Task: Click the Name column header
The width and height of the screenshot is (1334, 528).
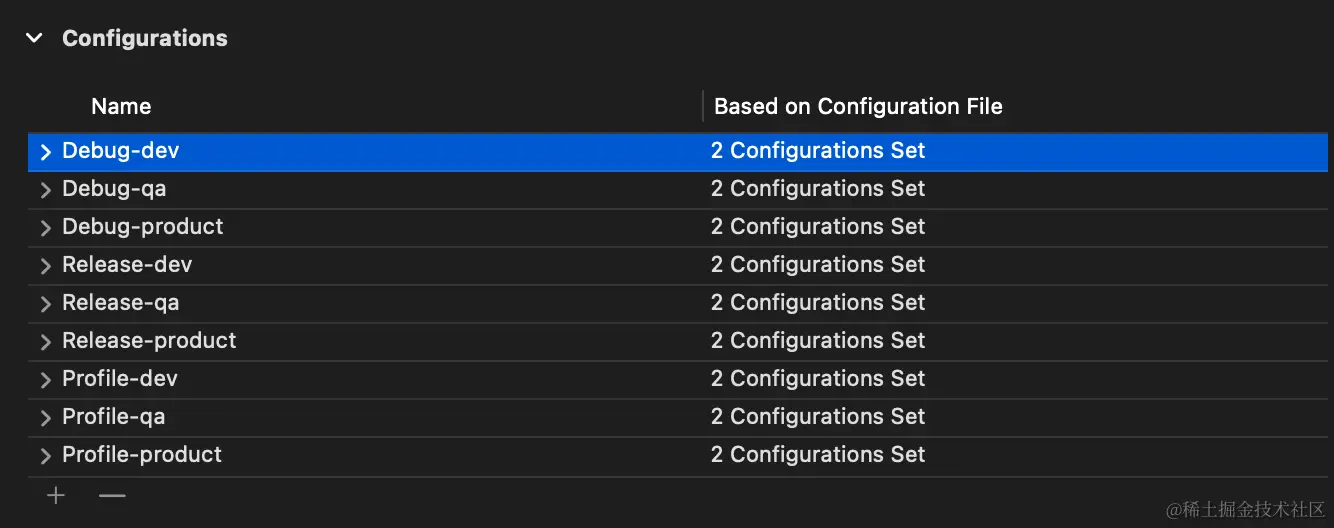Action: click(x=121, y=106)
